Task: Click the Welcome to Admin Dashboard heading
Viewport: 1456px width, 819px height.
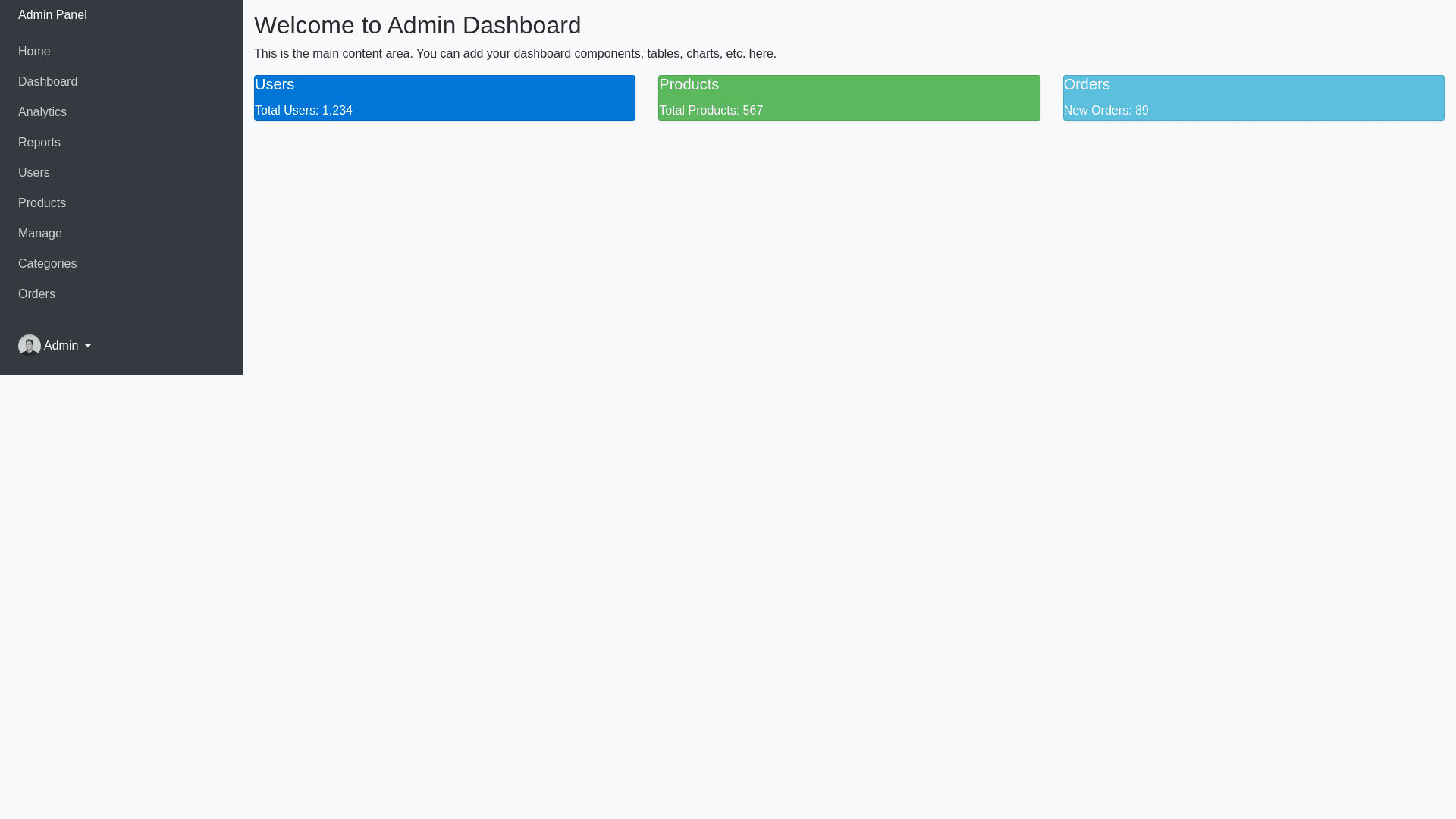Action: 417,25
